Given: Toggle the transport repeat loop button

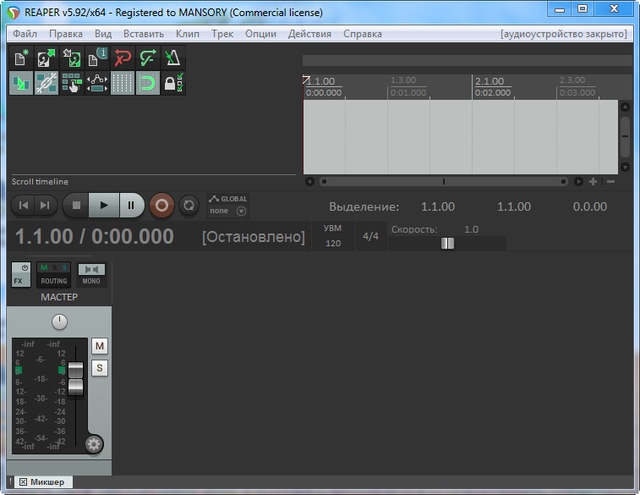Looking at the screenshot, I should pyautogui.click(x=187, y=205).
